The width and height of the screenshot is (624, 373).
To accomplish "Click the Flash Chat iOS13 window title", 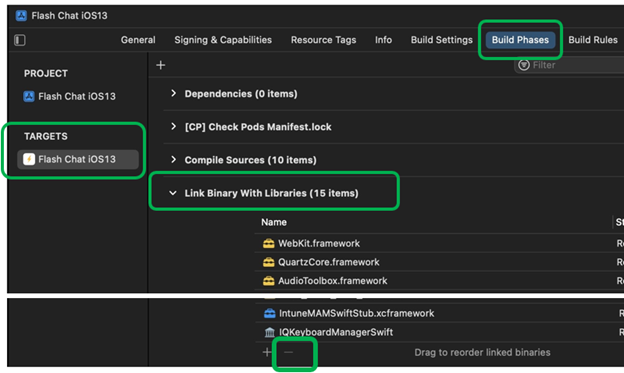I will 69,16.
